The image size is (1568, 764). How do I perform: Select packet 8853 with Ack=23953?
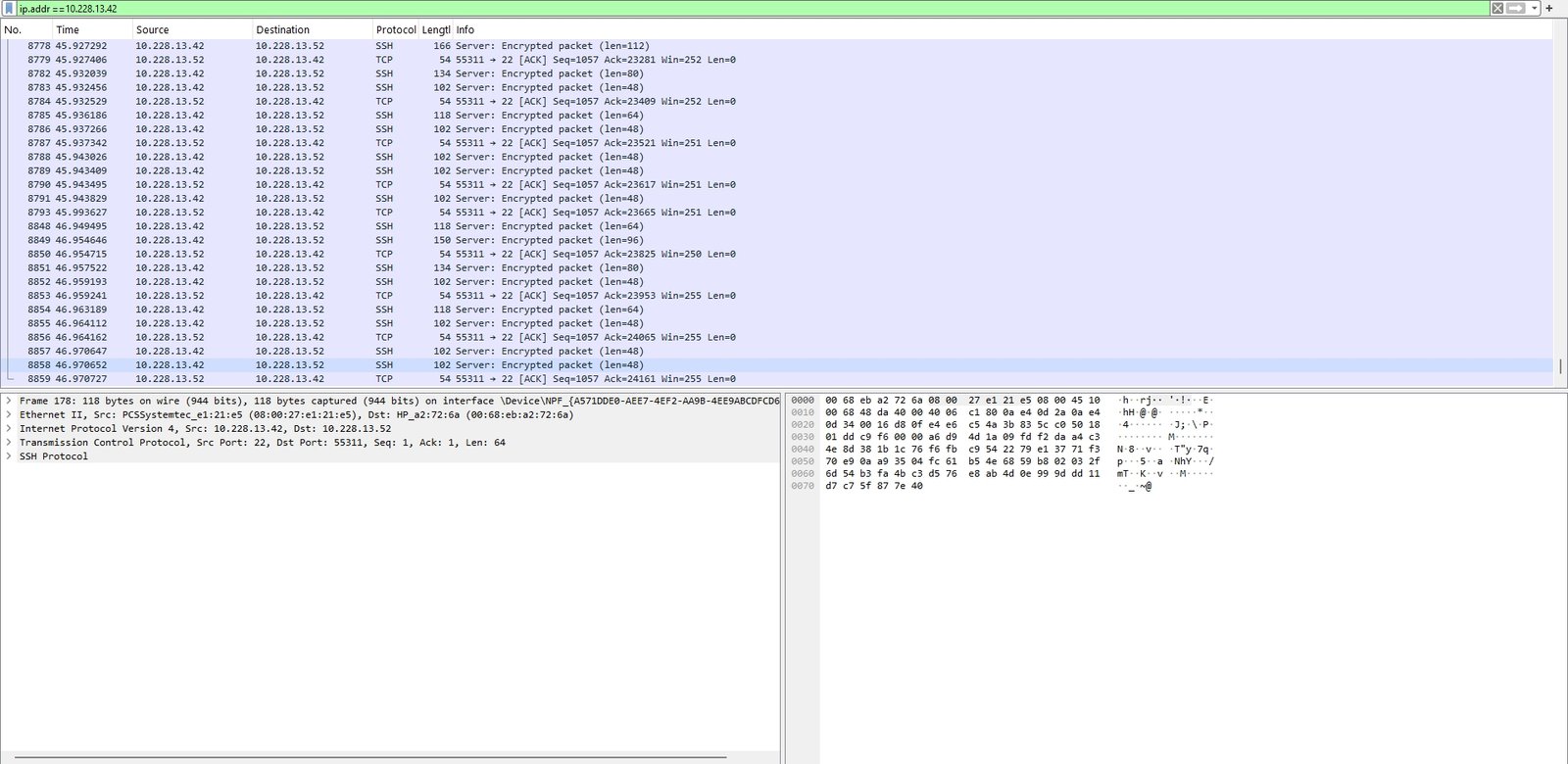(777, 295)
